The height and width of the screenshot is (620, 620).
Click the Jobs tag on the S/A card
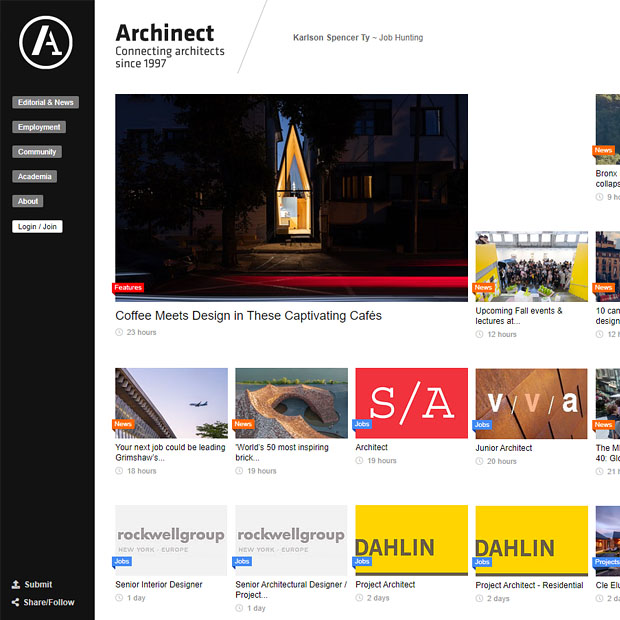(362, 424)
